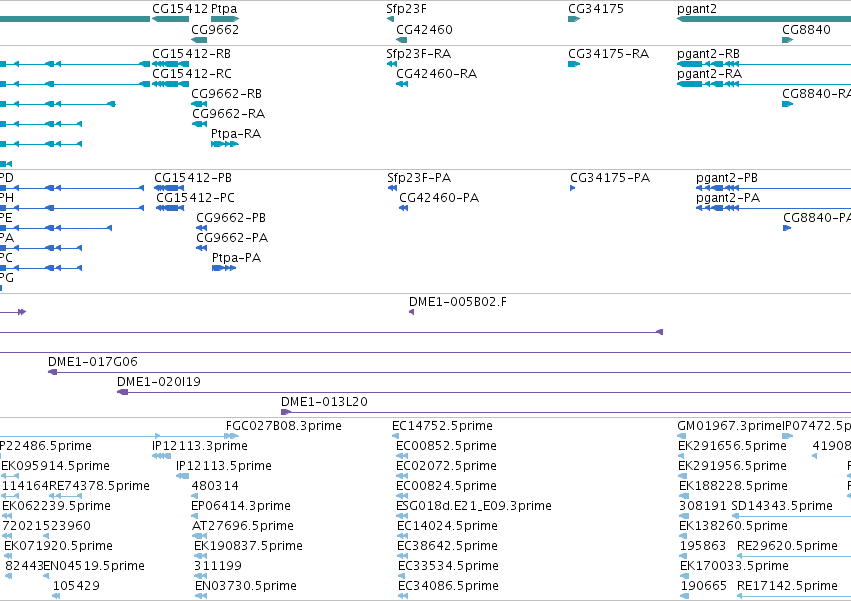Select transcript CG15412-RB

pos(192,54)
